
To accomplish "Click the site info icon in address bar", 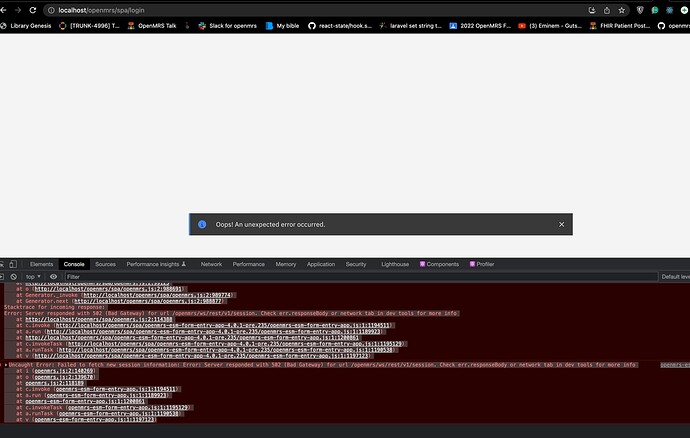I will pyautogui.click(x=51, y=10).
